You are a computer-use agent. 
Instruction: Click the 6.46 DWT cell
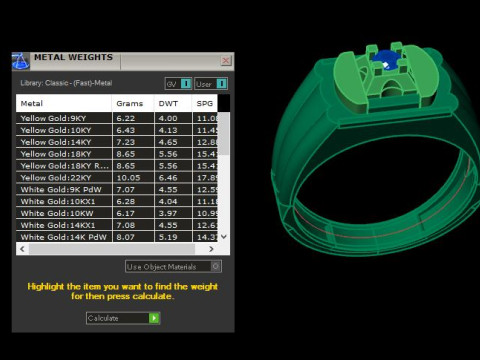click(173, 178)
